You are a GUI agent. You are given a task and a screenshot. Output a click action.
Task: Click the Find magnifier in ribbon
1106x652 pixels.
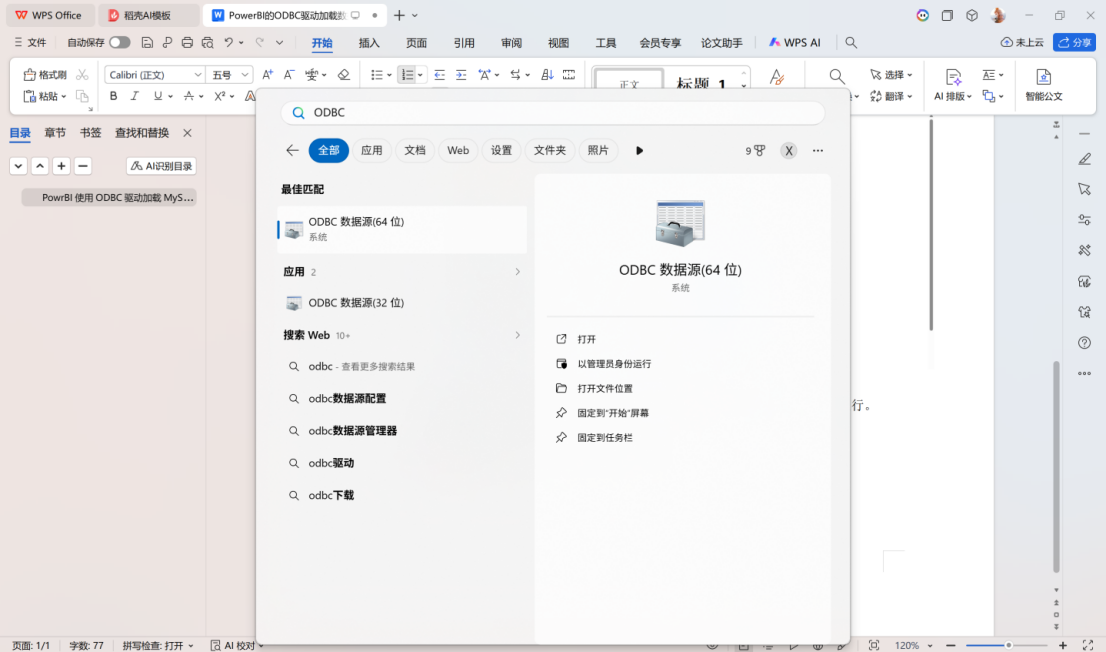837,76
